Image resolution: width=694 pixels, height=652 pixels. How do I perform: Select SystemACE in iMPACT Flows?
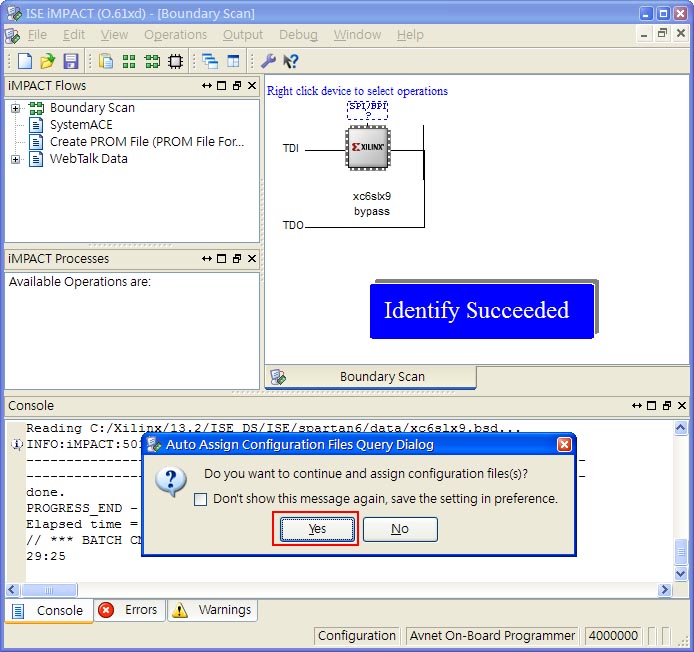tap(81, 125)
